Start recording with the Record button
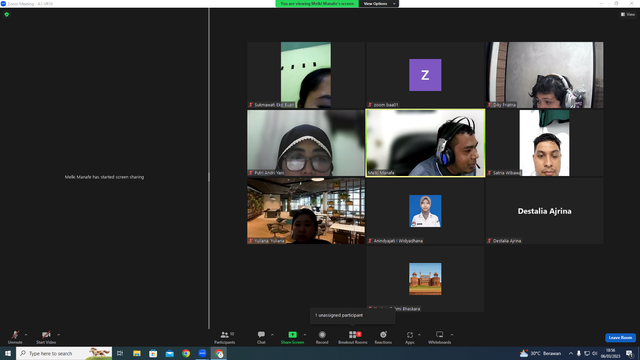 point(322,337)
